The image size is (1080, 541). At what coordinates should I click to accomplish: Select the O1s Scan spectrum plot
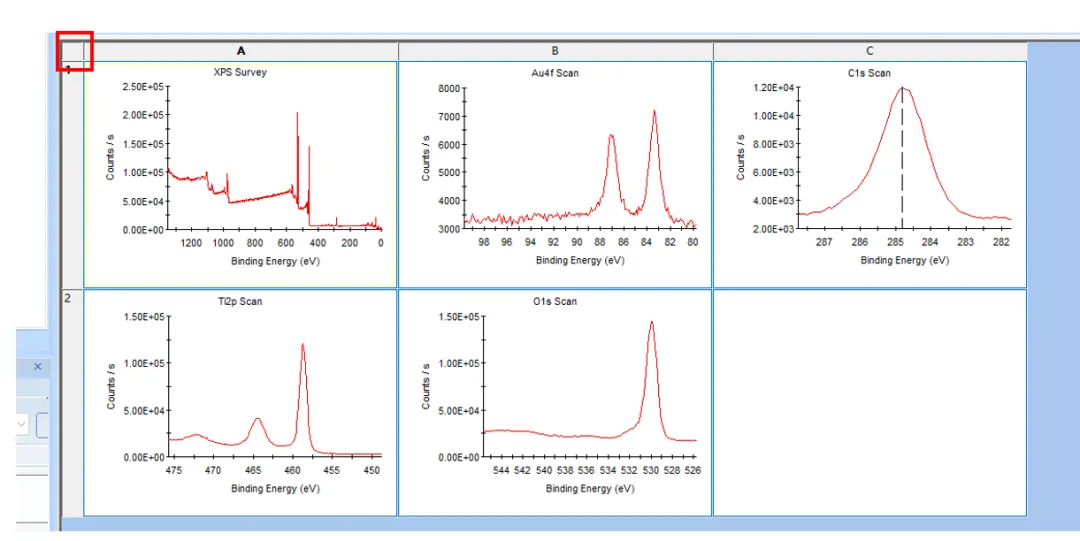pos(555,402)
